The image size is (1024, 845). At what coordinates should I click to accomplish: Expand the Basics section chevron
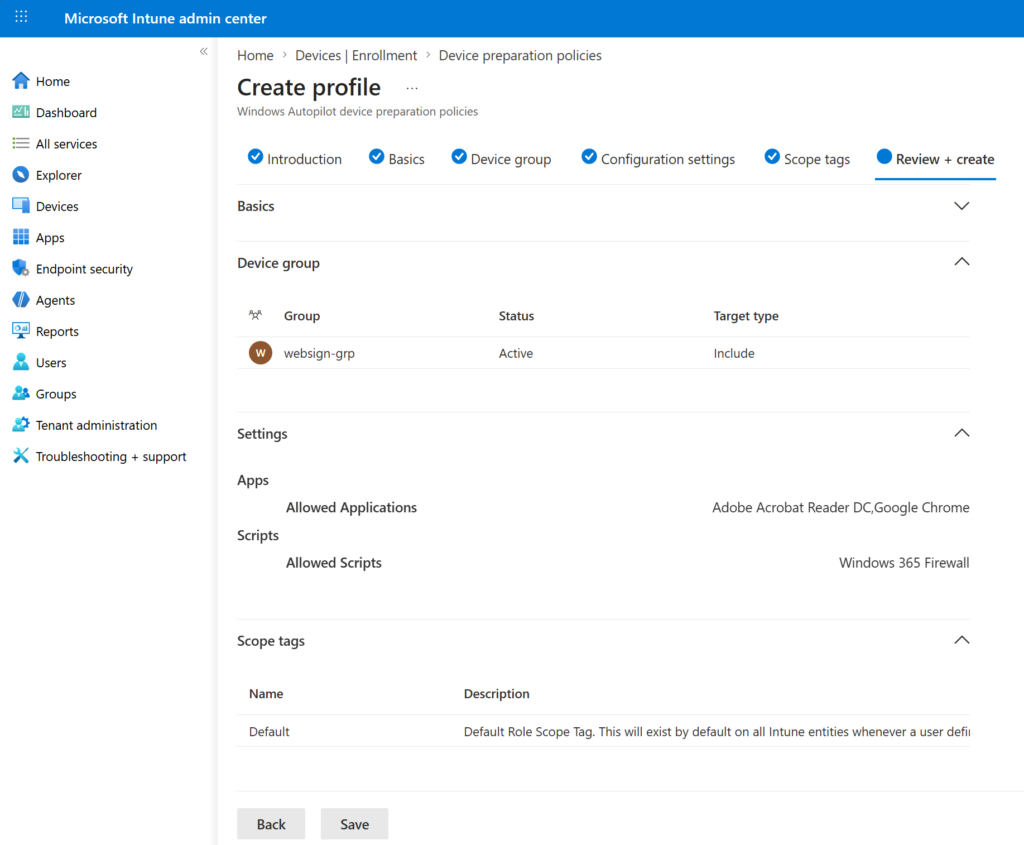pos(961,206)
